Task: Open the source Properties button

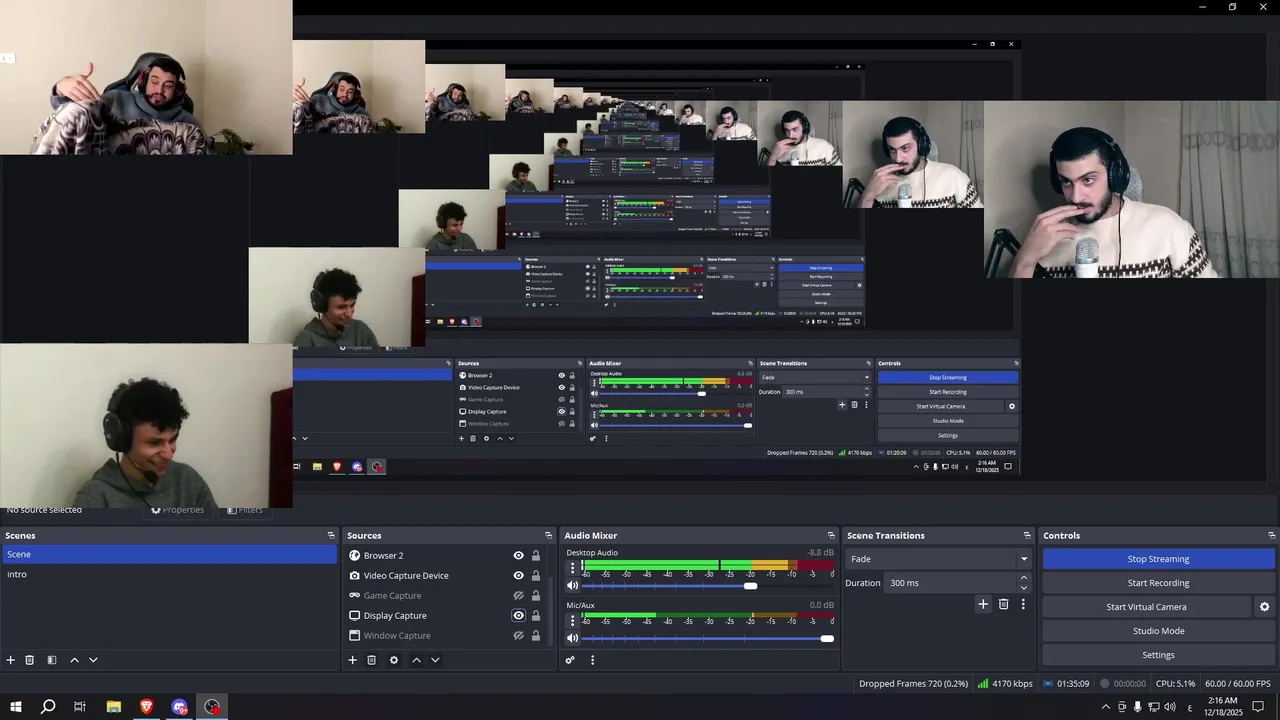Action: (x=177, y=510)
